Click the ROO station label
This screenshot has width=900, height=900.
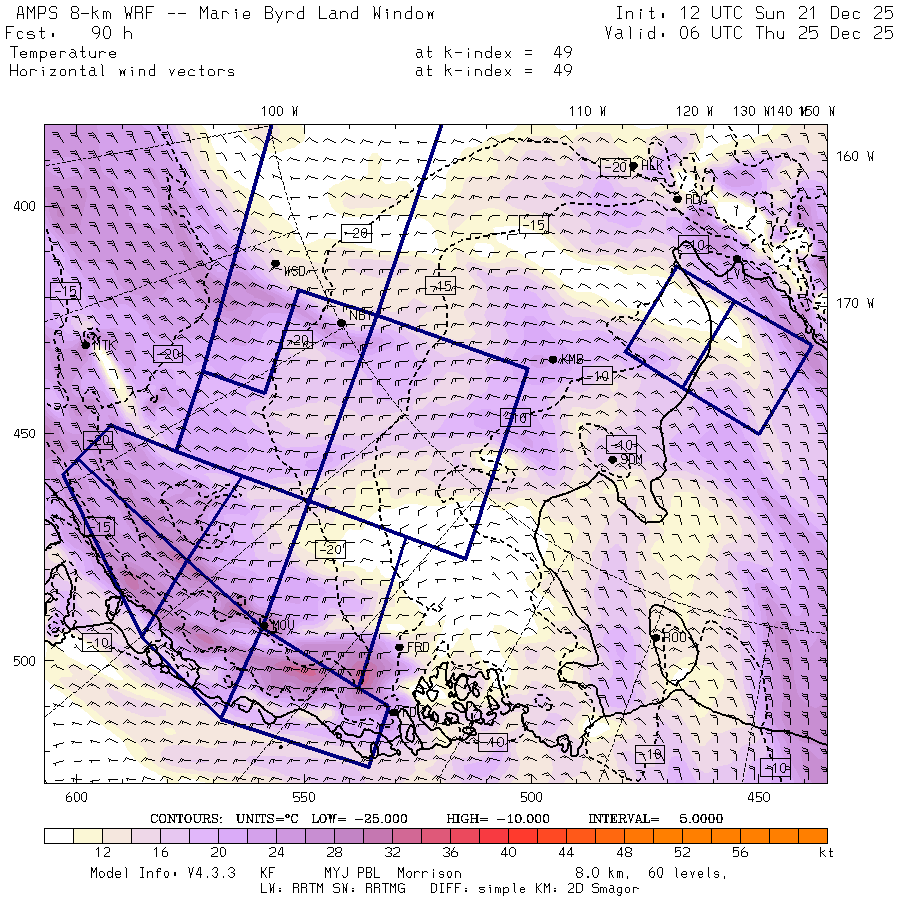[x=674, y=637]
